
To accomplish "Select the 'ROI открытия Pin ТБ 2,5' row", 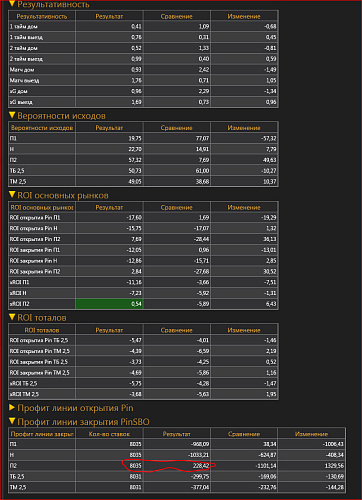I will click(143, 340).
